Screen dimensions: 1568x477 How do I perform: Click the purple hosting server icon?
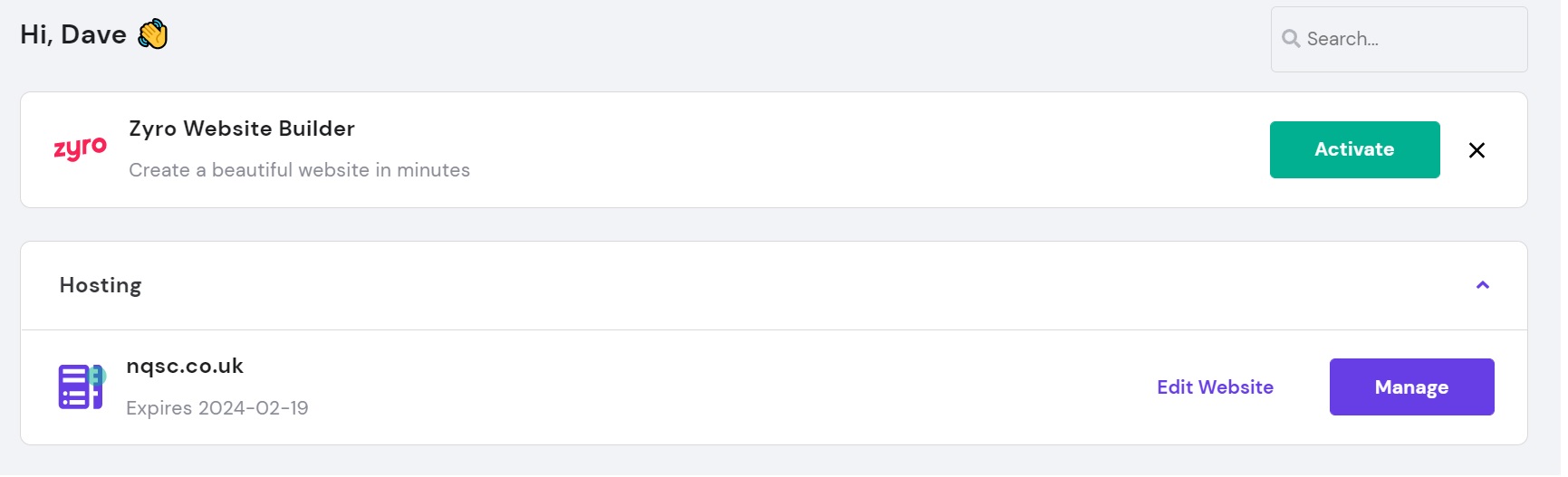(x=80, y=387)
